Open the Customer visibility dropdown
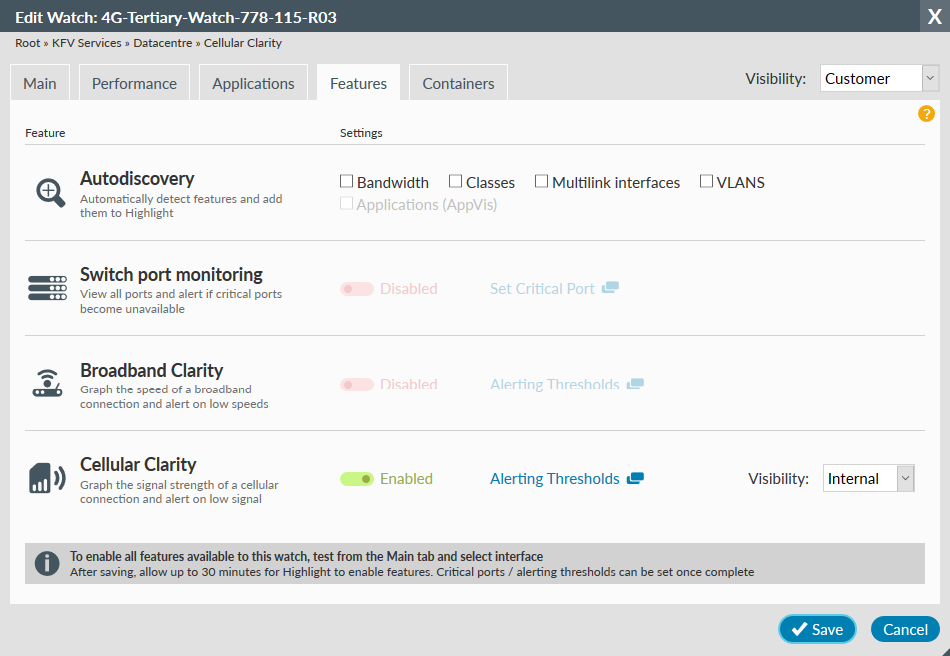Viewport: 950px width, 656px height. click(x=878, y=78)
